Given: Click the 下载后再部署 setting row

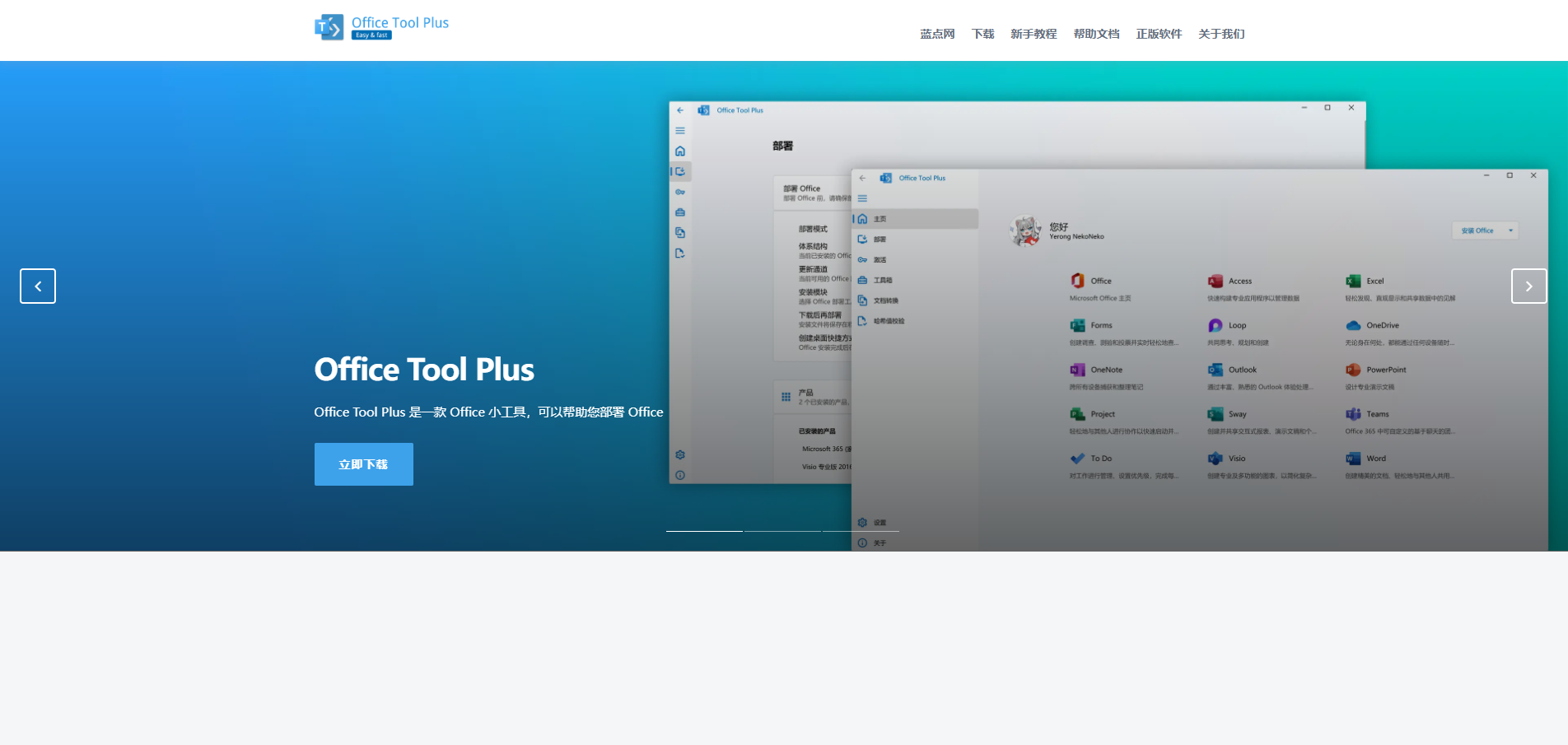Looking at the screenshot, I should coord(824,320).
